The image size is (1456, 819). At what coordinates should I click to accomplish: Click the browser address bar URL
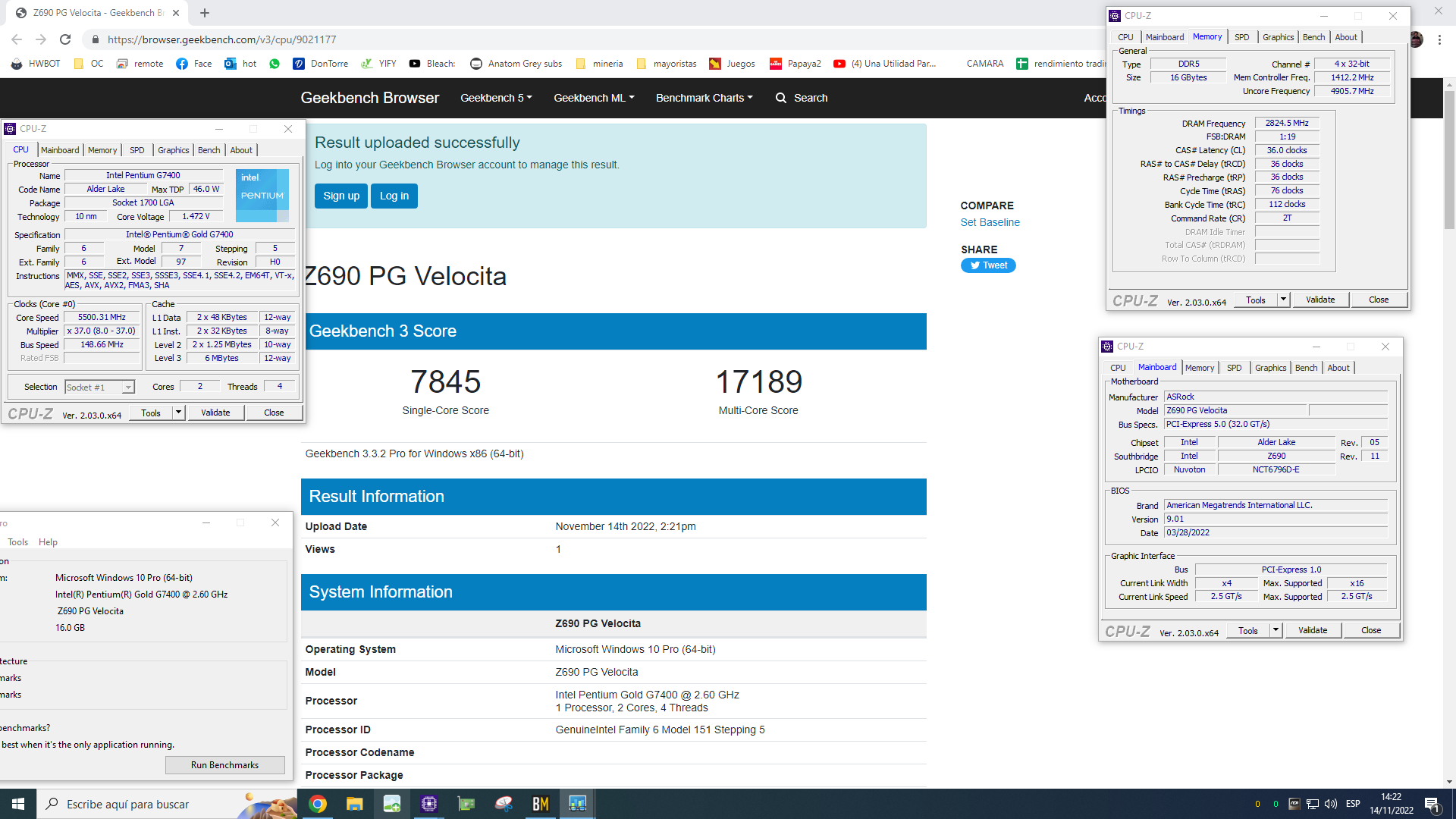[221, 39]
